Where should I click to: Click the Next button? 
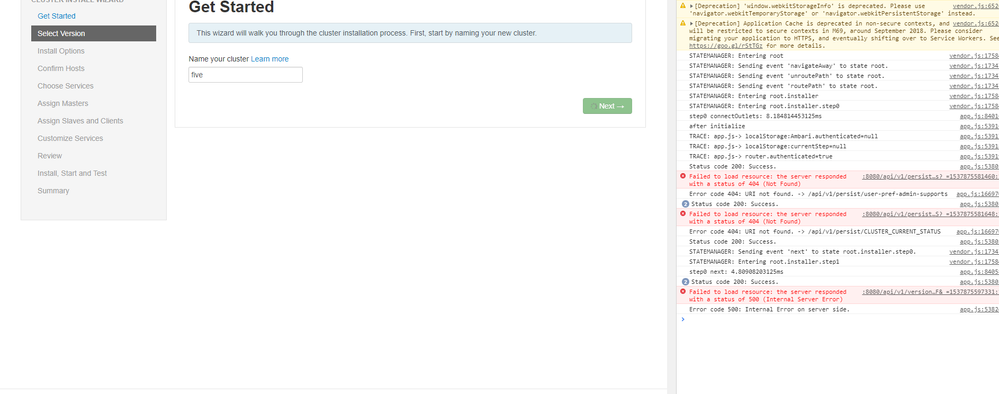607,106
